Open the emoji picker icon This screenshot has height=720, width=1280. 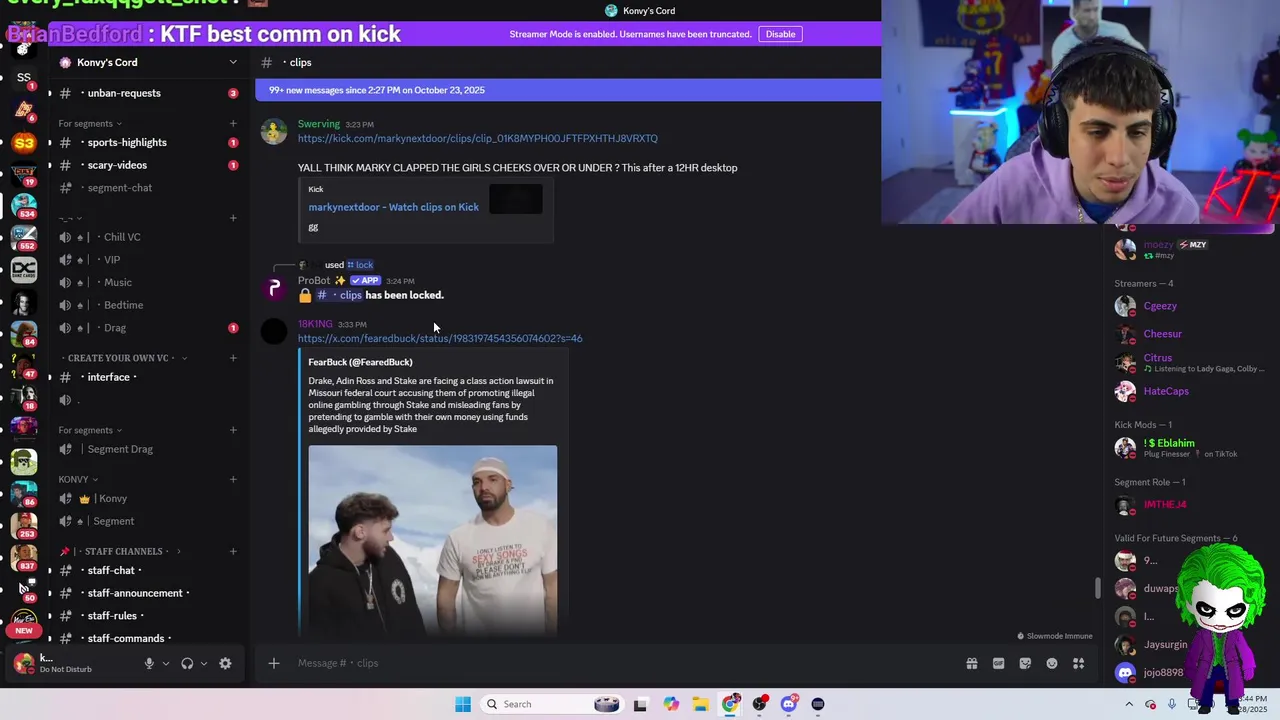coord(1052,663)
